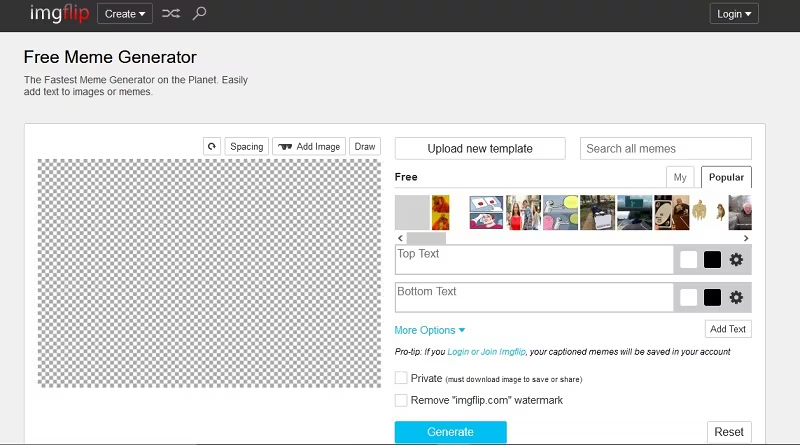Choose Top Text black outline color swatch
This screenshot has height=445, width=800.
pyautogui.click(x=712, y=260)
